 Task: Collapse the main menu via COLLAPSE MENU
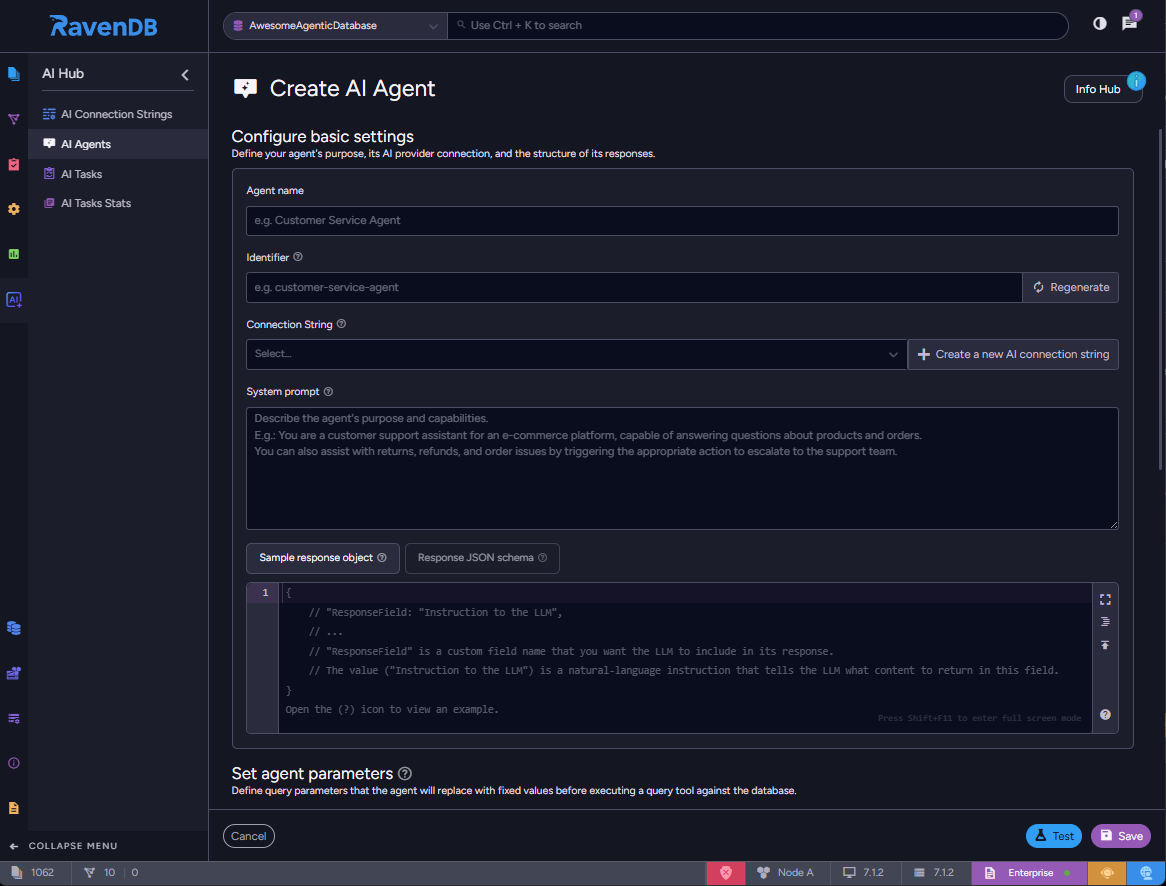point(64,846)
